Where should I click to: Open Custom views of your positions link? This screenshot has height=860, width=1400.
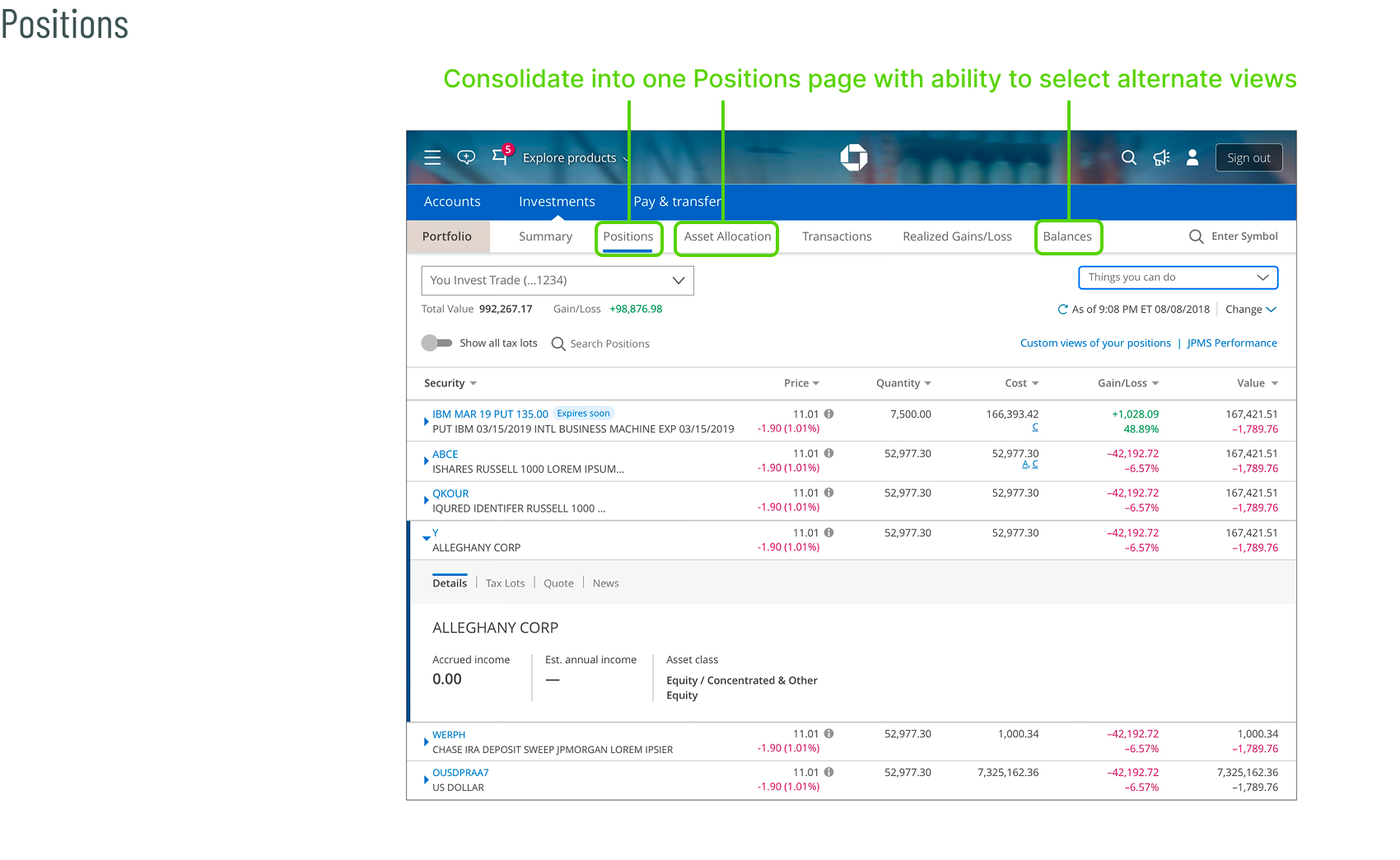point(1095,344)
